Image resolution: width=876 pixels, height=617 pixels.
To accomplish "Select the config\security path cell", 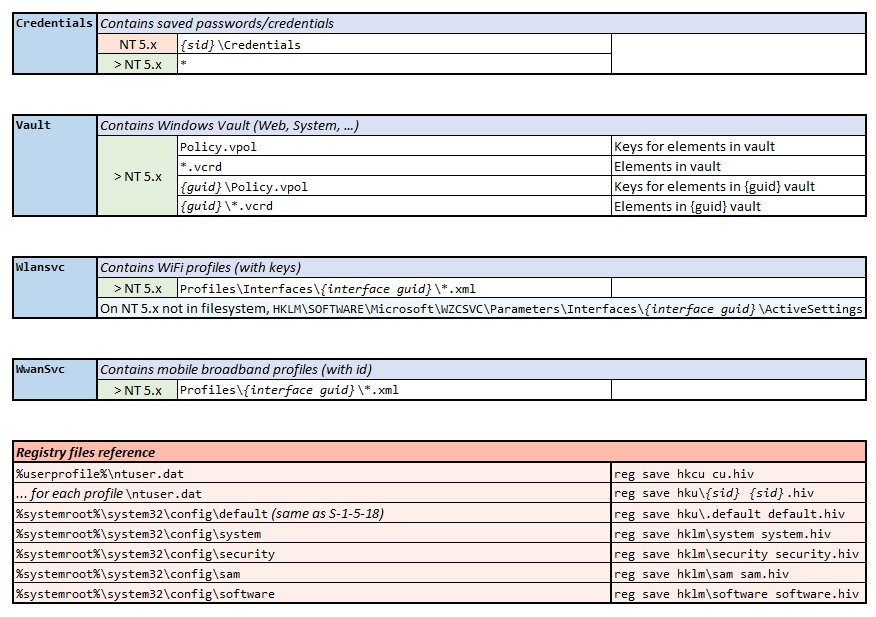I will pos(312,554).
